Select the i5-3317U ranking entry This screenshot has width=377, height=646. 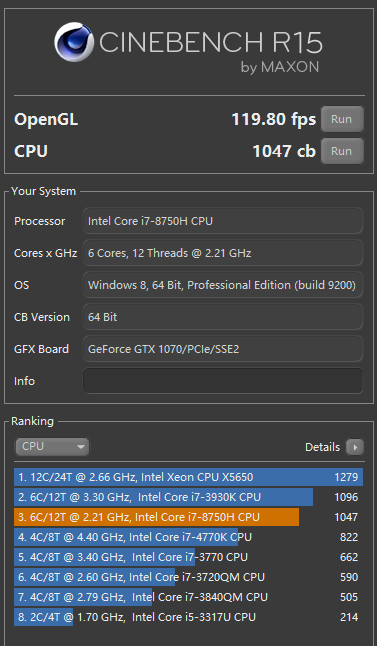[x=188, y=617]
